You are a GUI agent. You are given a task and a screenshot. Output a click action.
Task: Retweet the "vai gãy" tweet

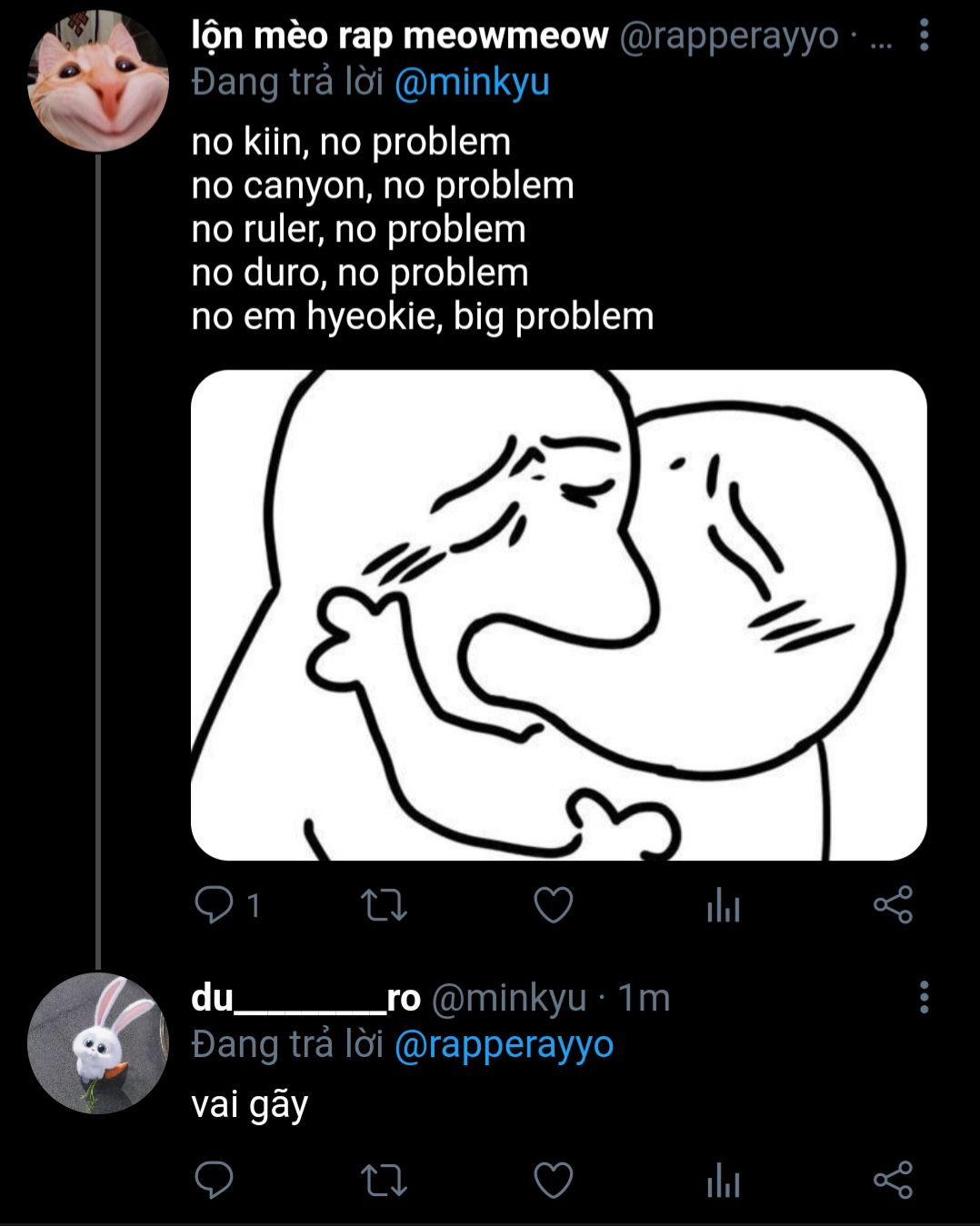click(x=384, y=1181)
